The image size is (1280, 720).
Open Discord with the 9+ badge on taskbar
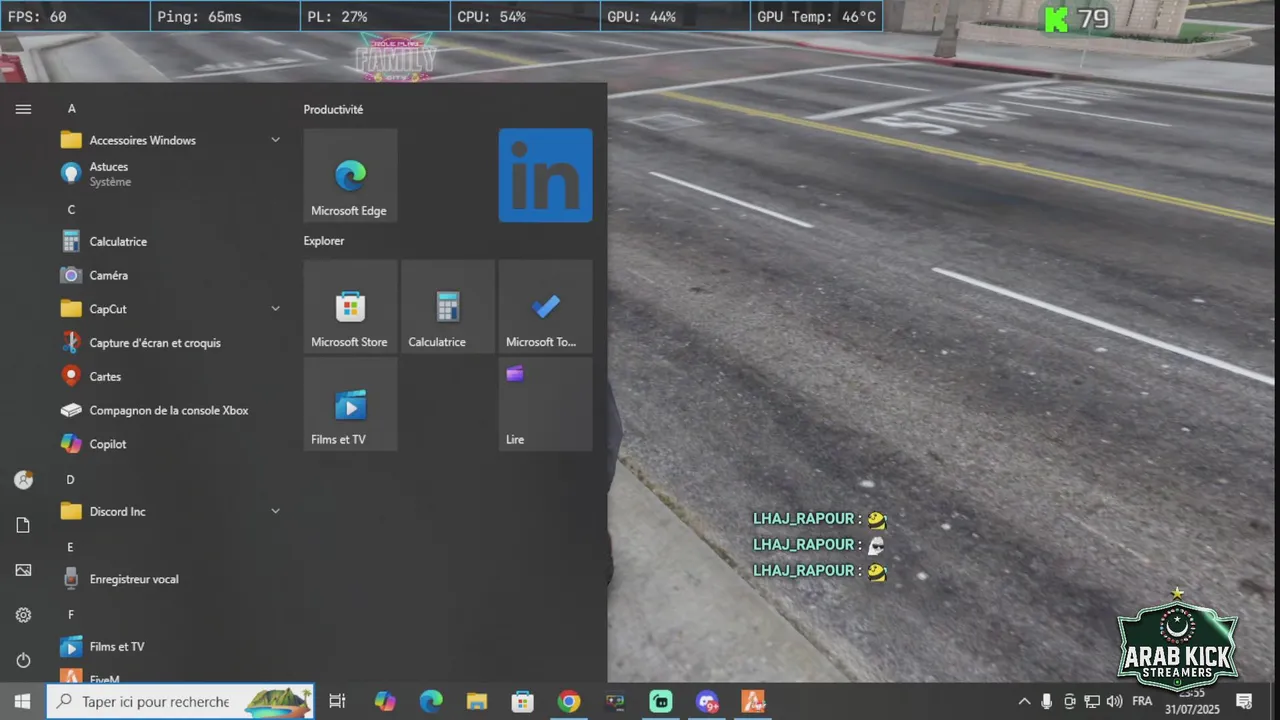tap(707, 701)
